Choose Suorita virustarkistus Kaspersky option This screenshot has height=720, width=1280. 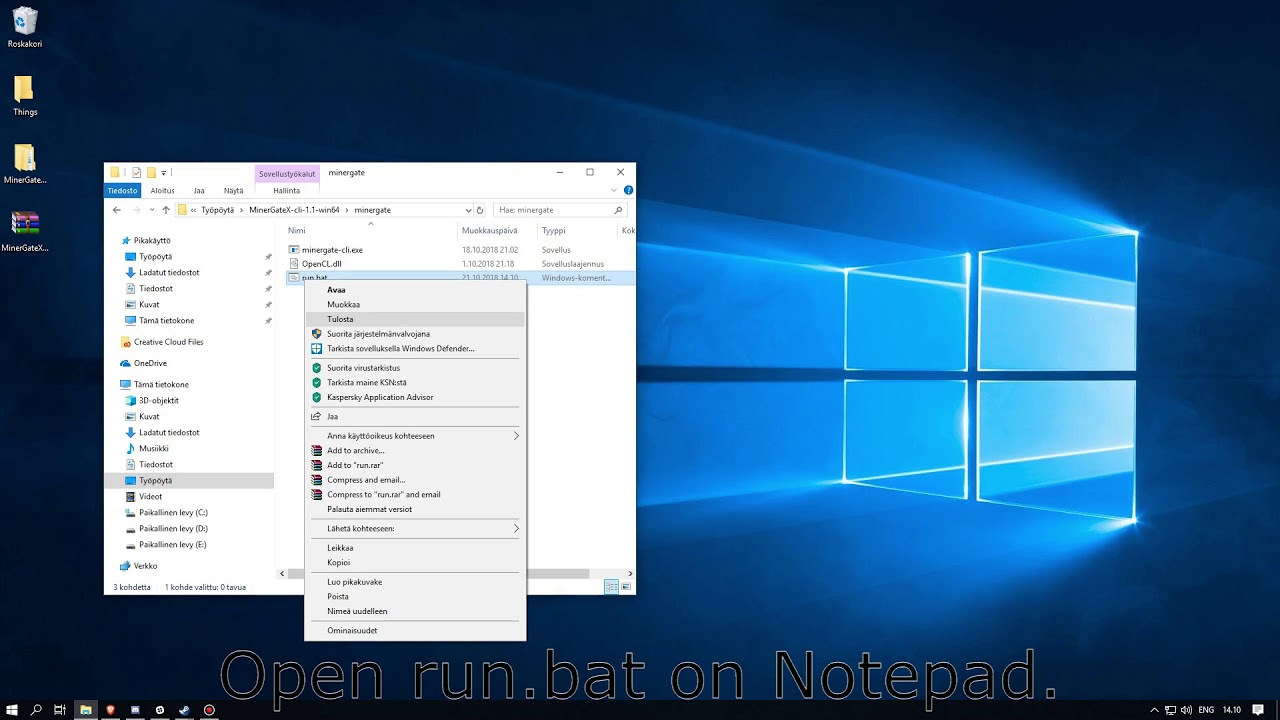tap(414, 368)
